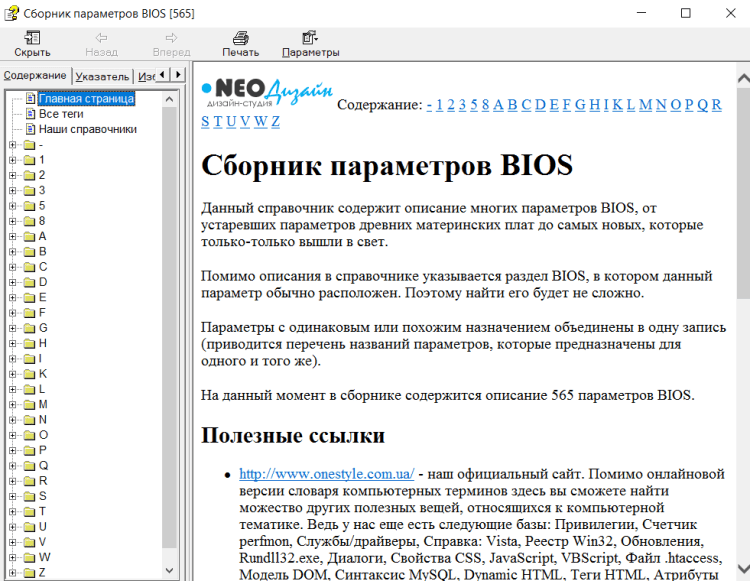
Task: Expand the "K" folder node
Action: tap(13, 374)
